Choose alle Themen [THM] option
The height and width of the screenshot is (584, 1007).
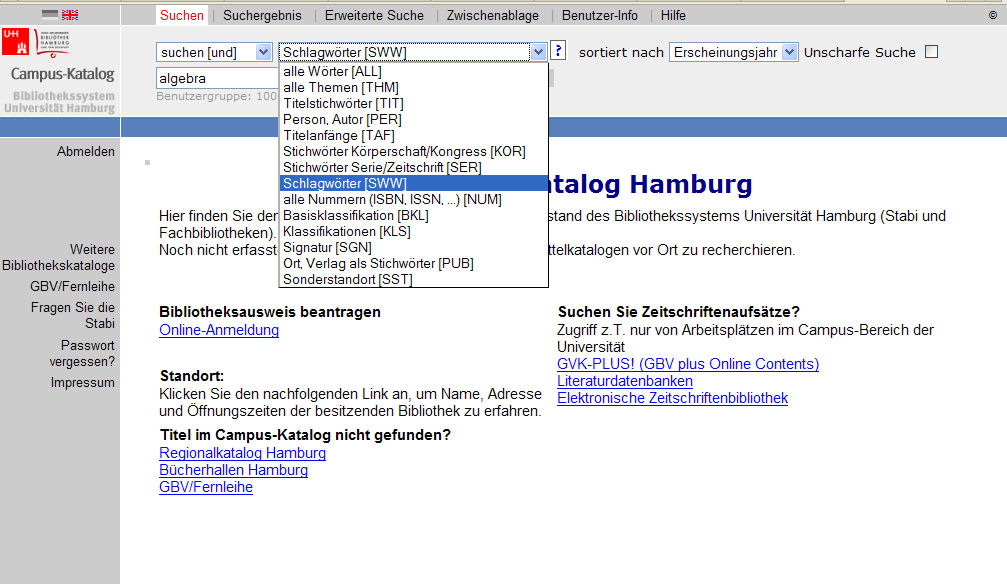414,87
